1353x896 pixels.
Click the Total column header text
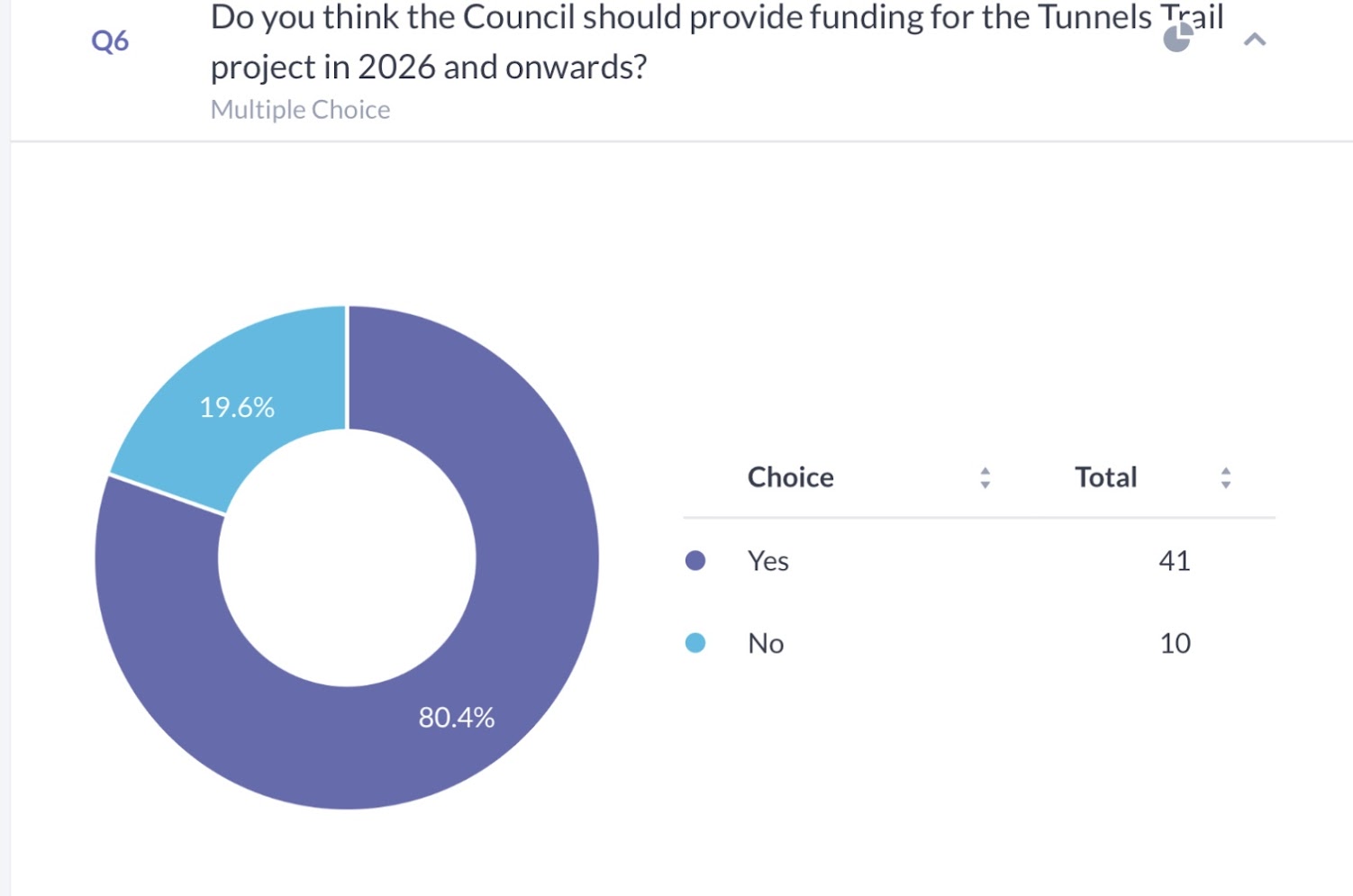[1105, 477]
